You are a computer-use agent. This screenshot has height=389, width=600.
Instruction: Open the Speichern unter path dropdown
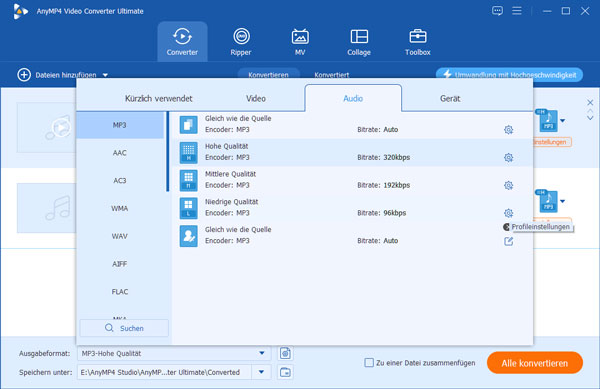coord(261,372)
